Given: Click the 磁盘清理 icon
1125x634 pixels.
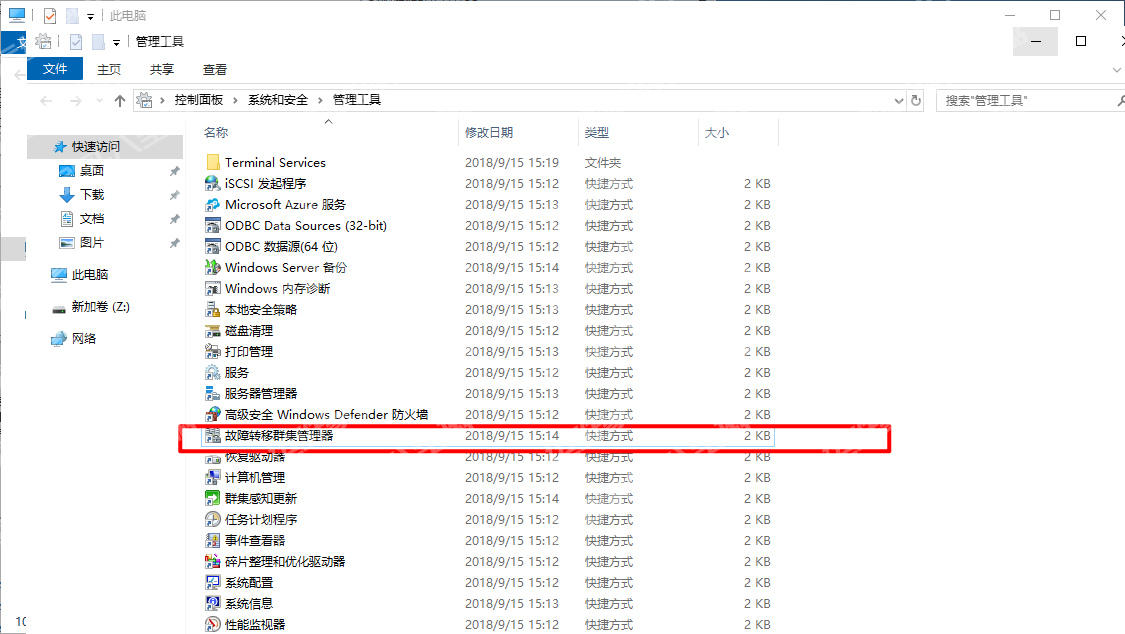Looking at the screenshot, I should [212, 331].
